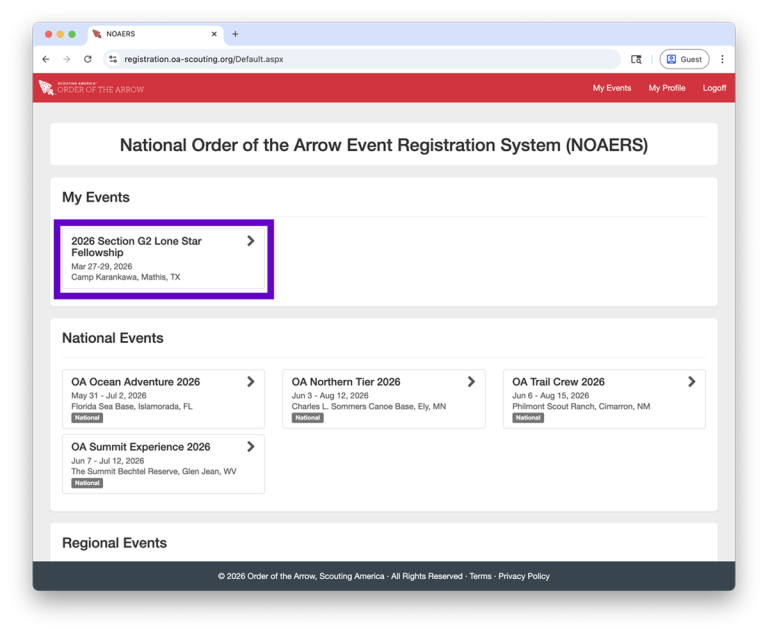This screenshot has height=634, width=768.
Task: Close the NOAERS browser tab
Action: point(214,34)
